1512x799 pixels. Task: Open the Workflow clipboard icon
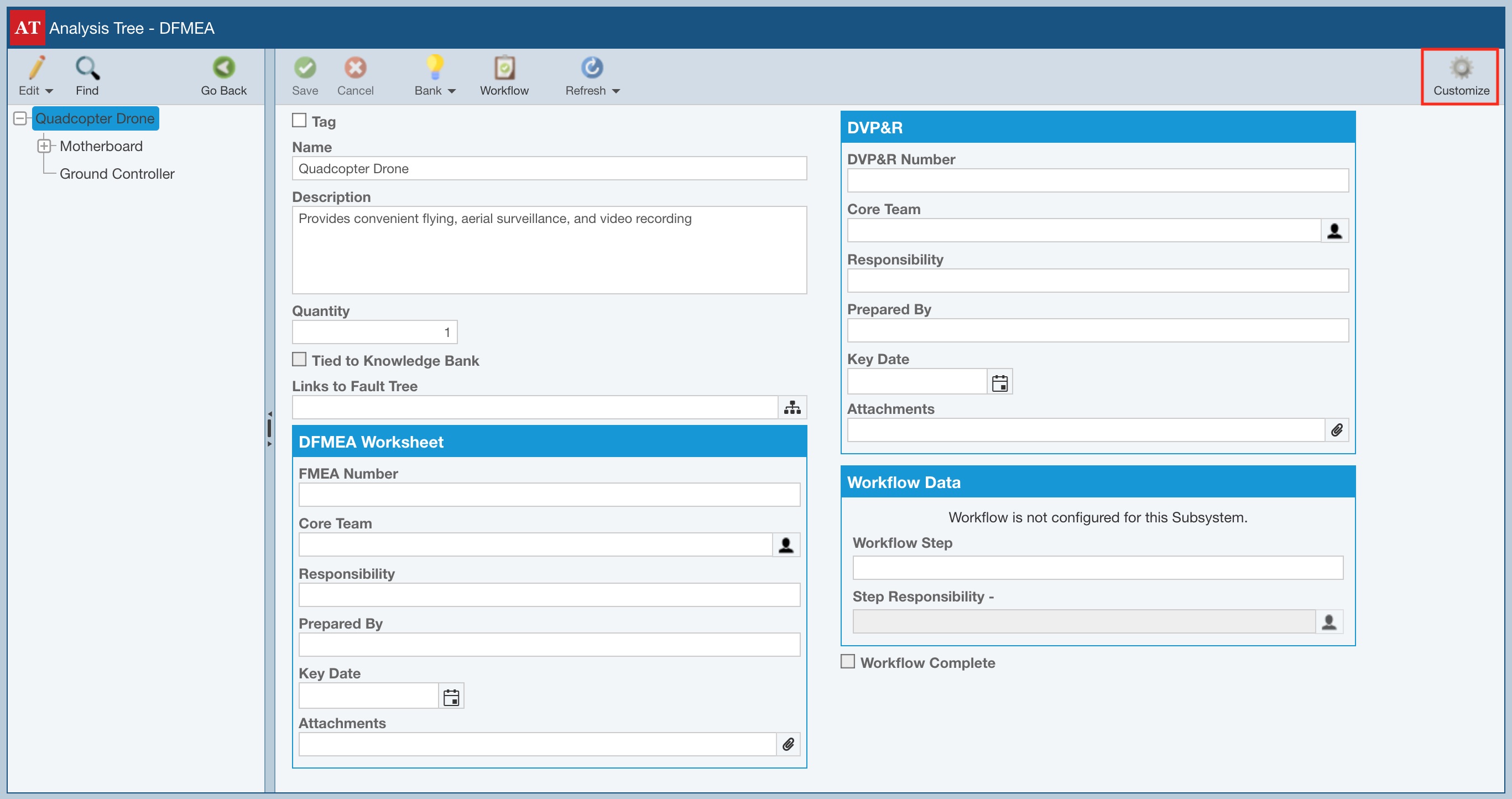(504, 68)
